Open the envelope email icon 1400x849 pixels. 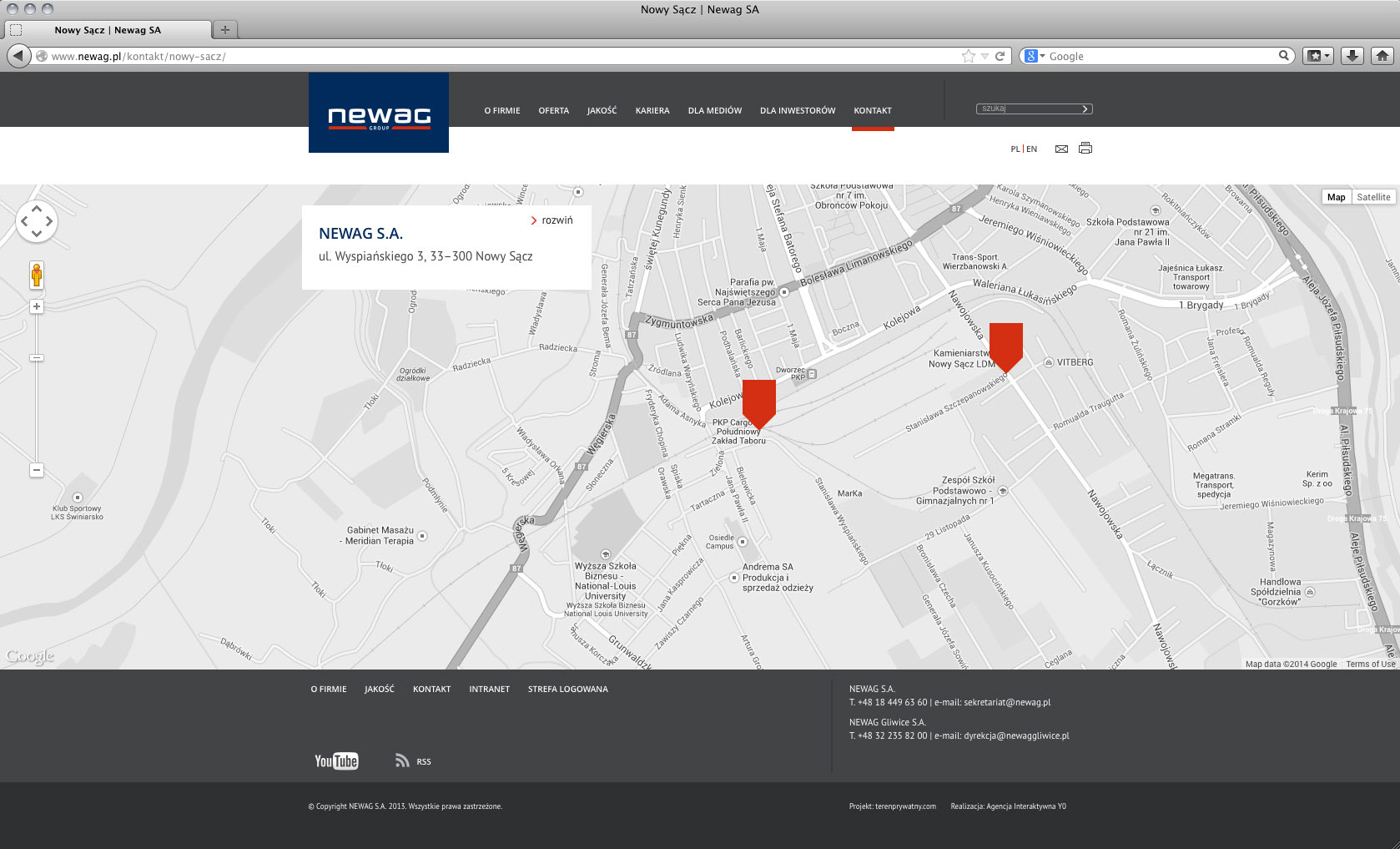coord(1061,149)
